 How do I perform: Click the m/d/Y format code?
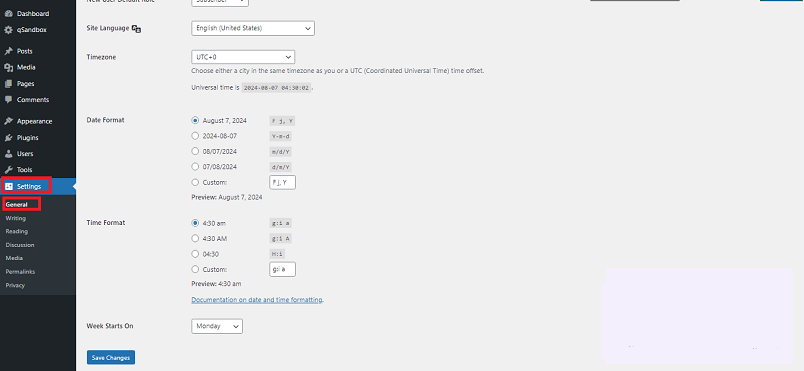[281, 152]
